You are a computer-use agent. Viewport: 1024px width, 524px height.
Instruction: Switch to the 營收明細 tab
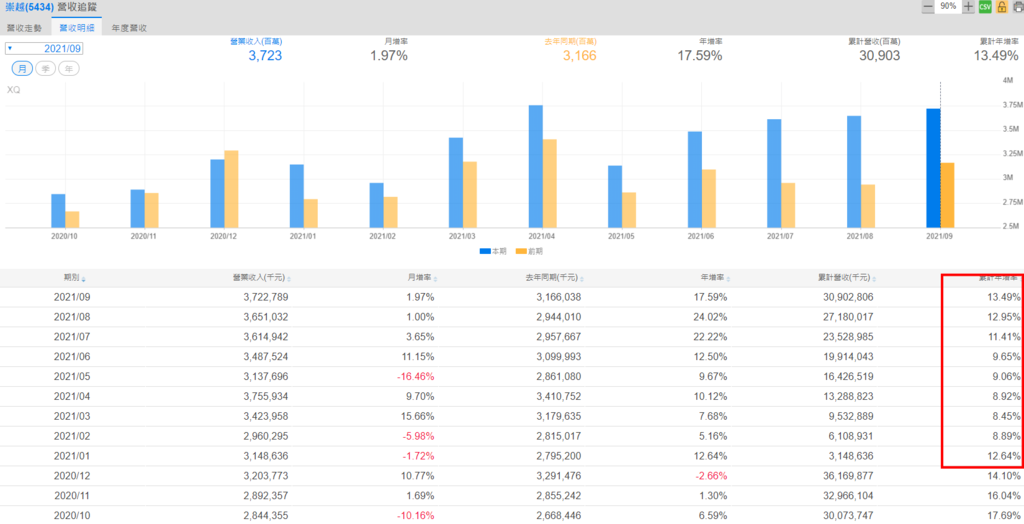(x=76, y=28)
